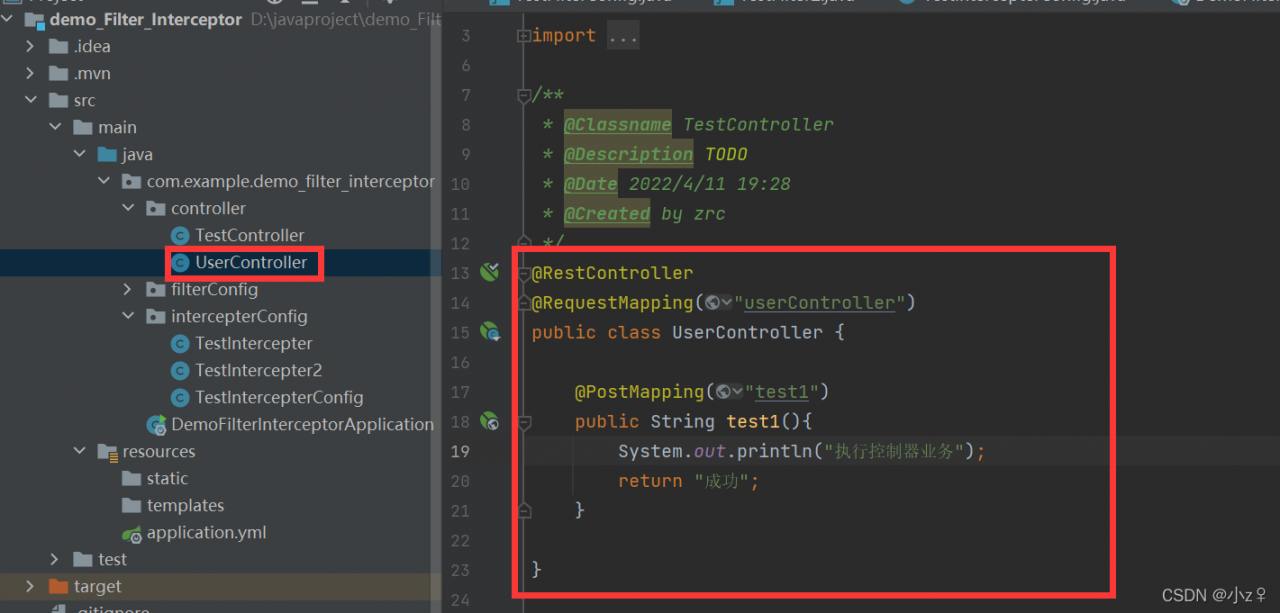1280x613 pixels.
Task: Open the "userController" mapping link
Action: click(820, 303)
